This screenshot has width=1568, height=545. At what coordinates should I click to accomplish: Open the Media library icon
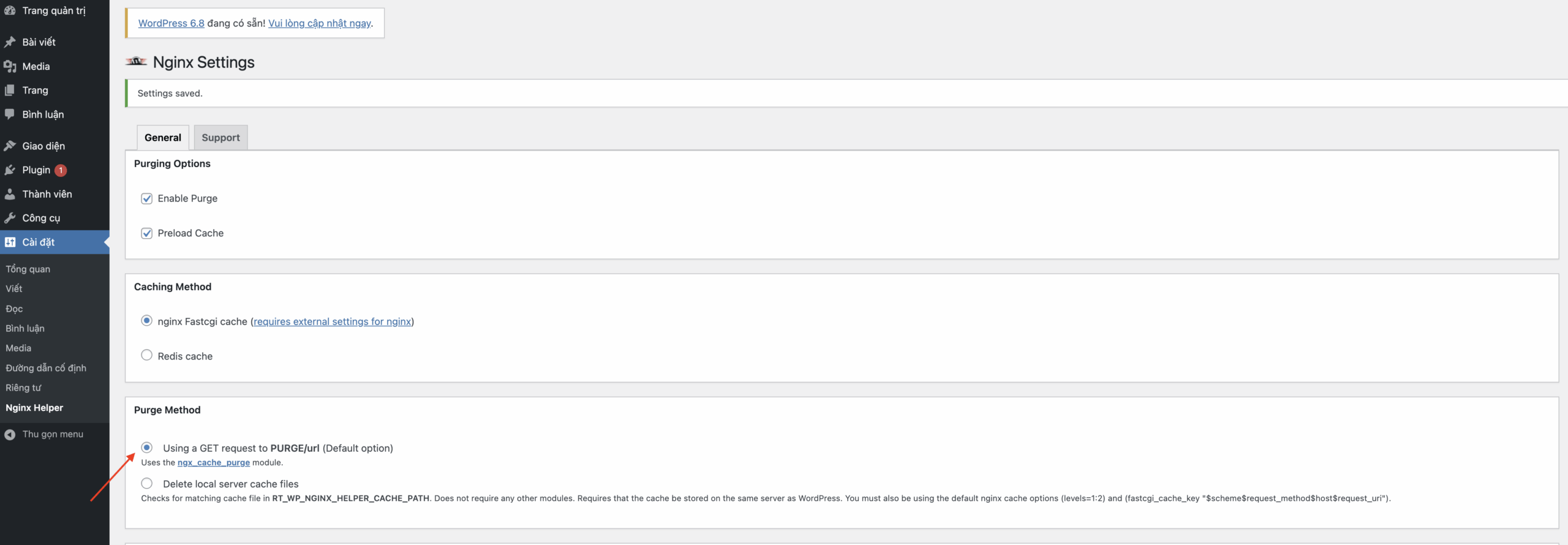10,66
